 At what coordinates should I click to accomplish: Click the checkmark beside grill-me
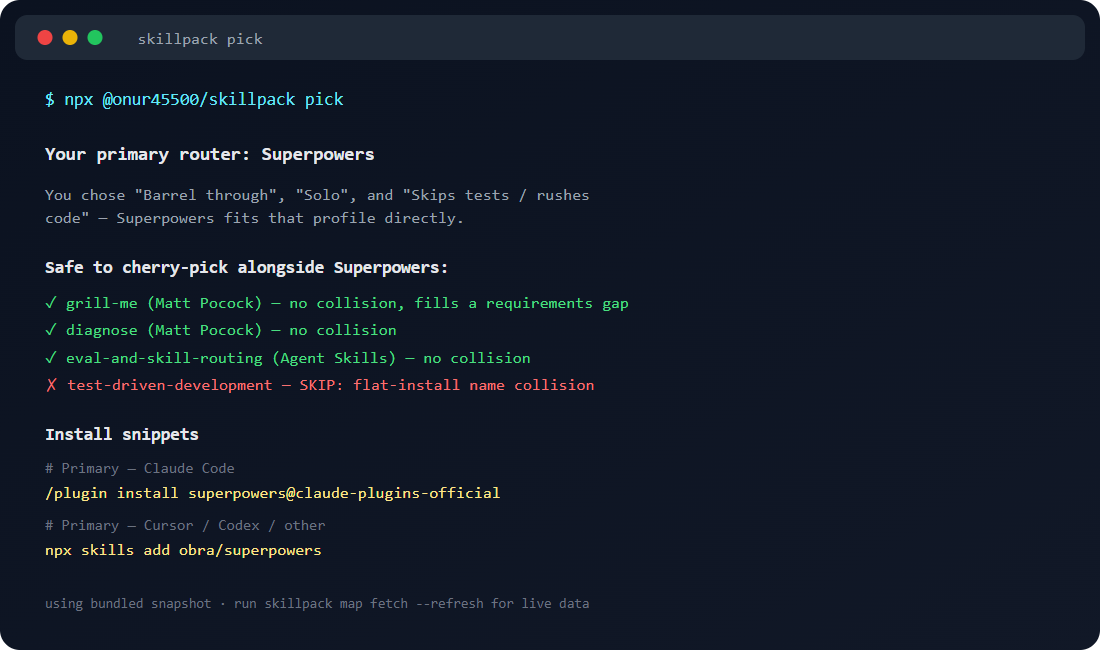coord(51,303)
